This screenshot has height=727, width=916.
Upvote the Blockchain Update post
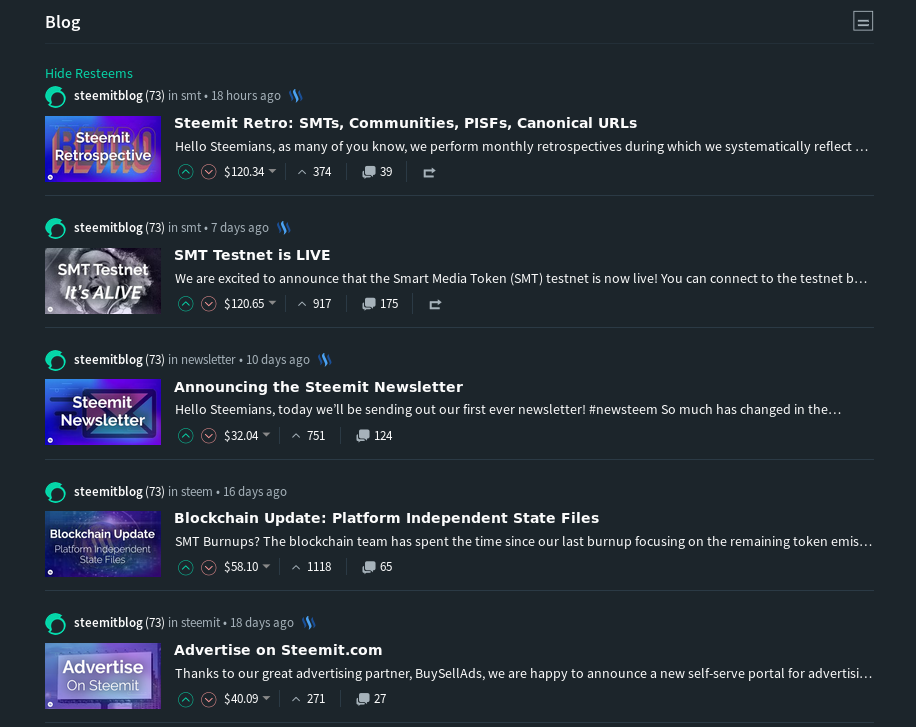[x=186, y=567]
